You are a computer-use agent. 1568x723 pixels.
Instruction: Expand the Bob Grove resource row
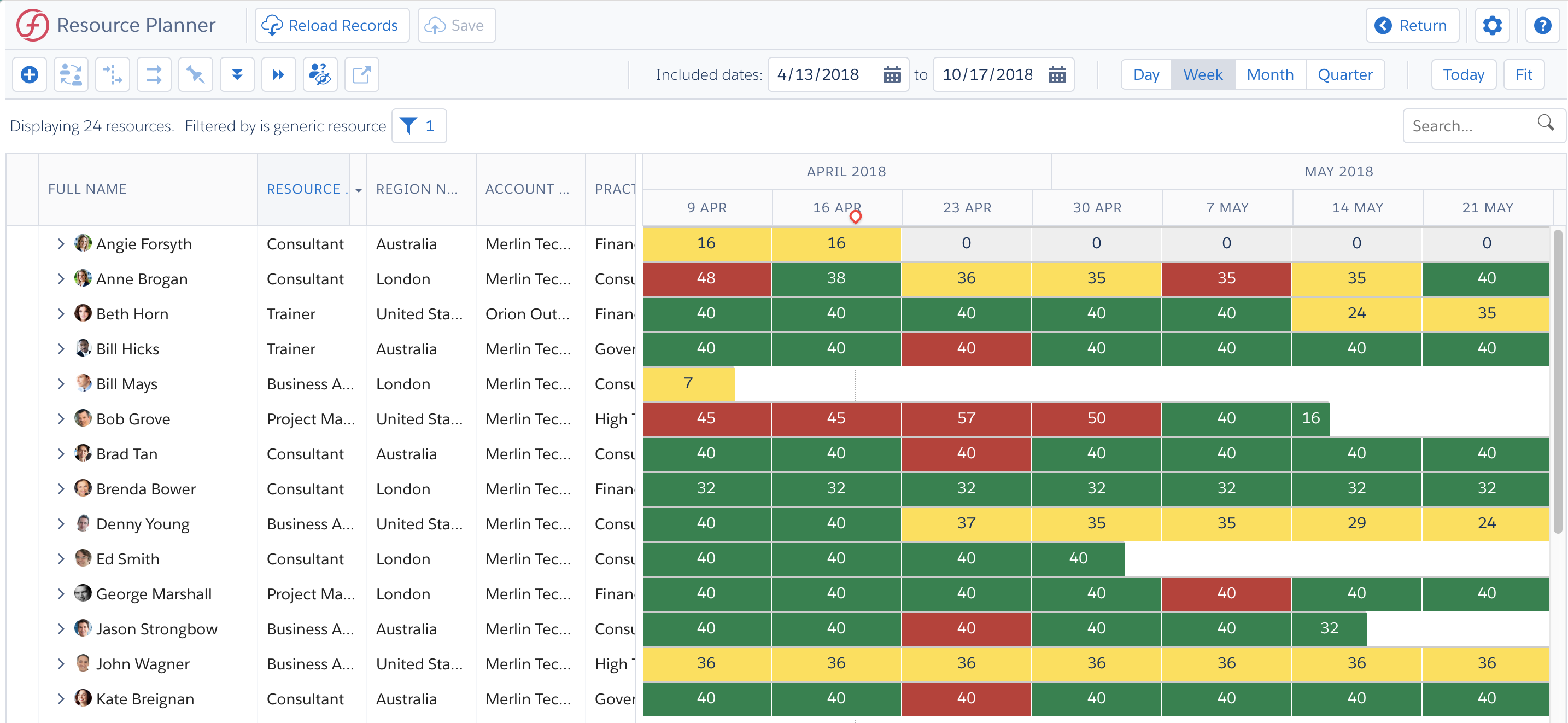(61, 419)
